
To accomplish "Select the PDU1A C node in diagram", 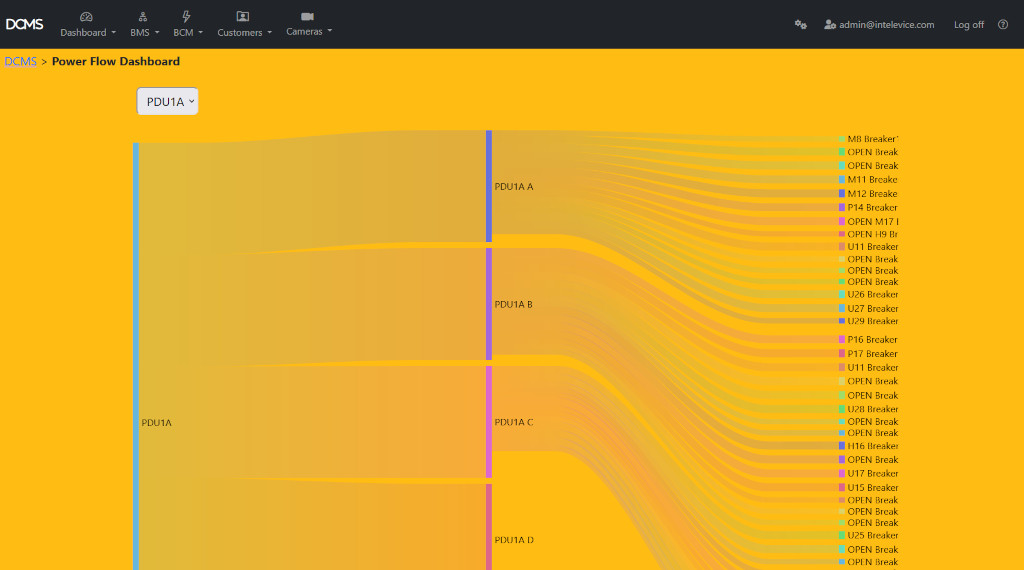I will tap(489, 422).
